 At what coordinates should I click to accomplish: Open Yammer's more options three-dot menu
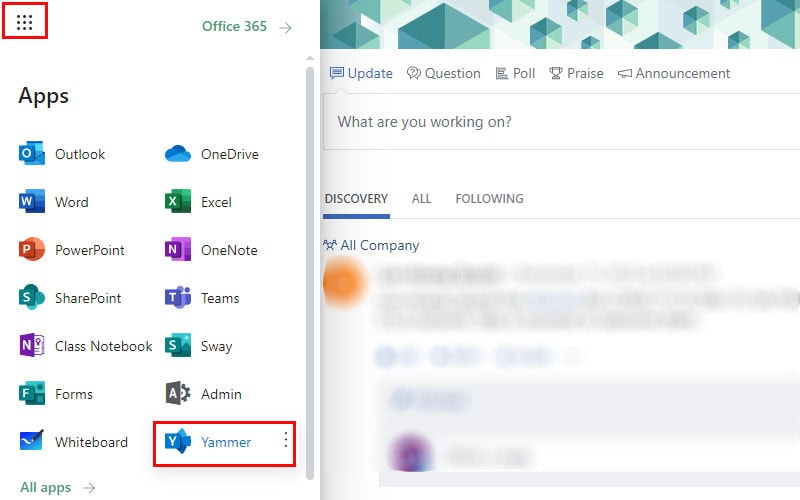coord(286,440)
